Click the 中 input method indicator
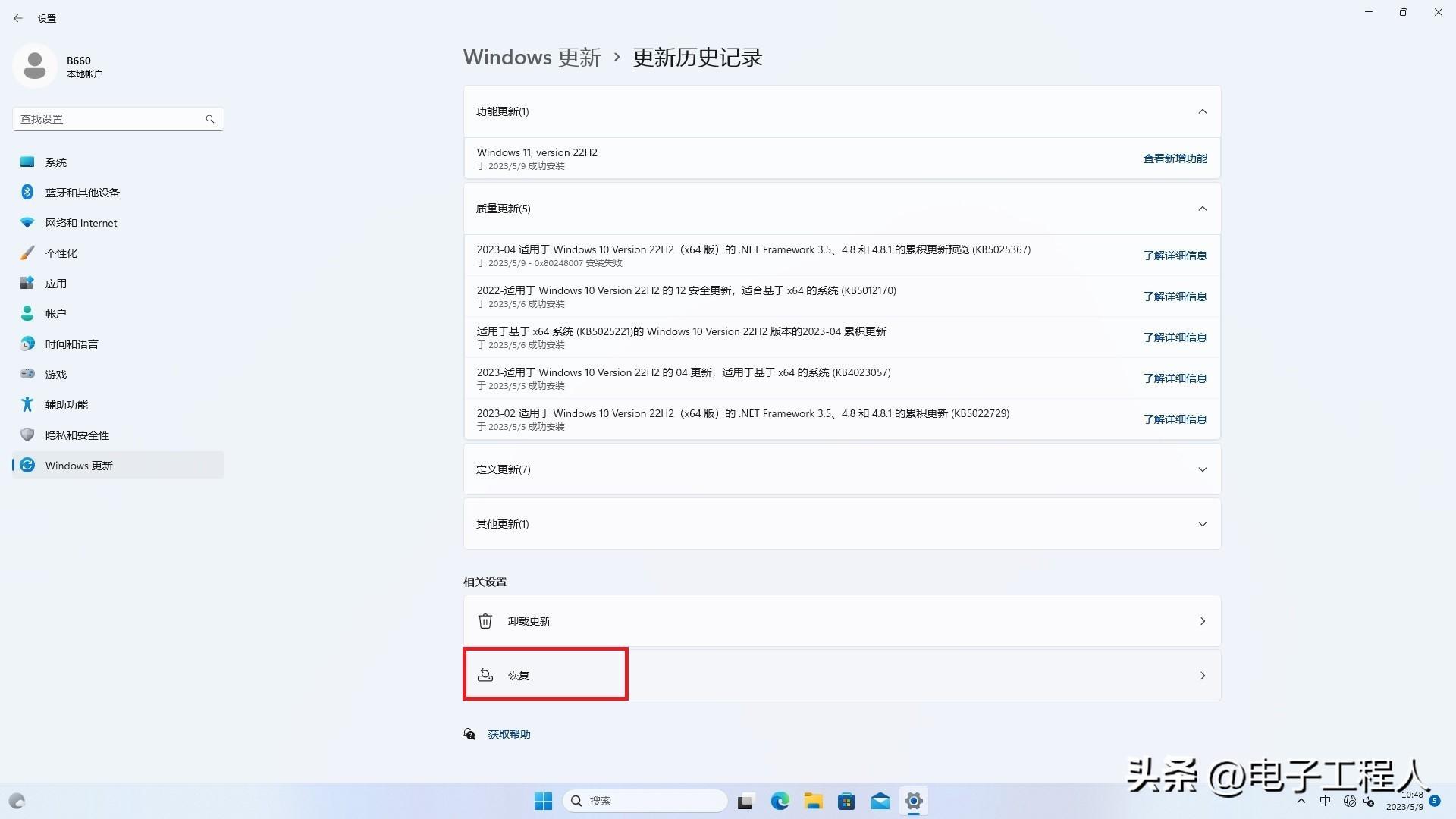The image size is (1456, 819). point(1325,801)
